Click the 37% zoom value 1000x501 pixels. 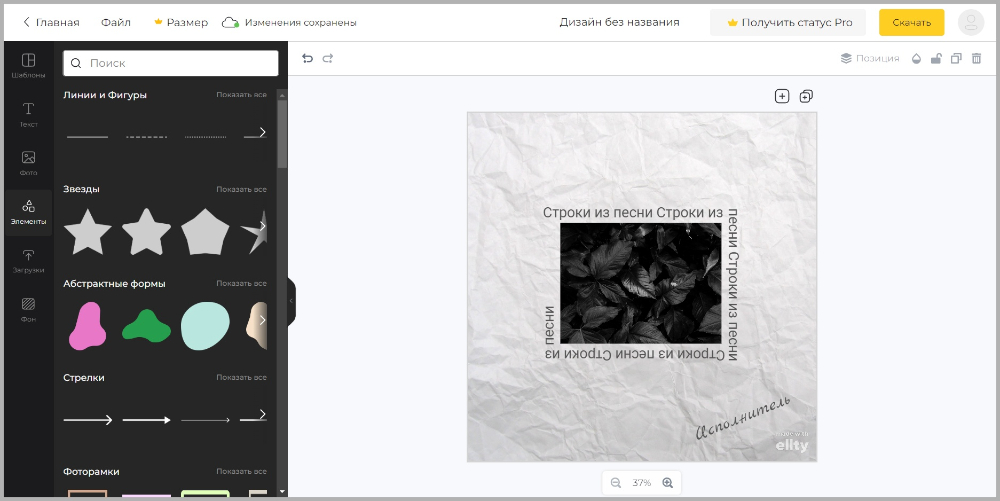pos(642,483)
